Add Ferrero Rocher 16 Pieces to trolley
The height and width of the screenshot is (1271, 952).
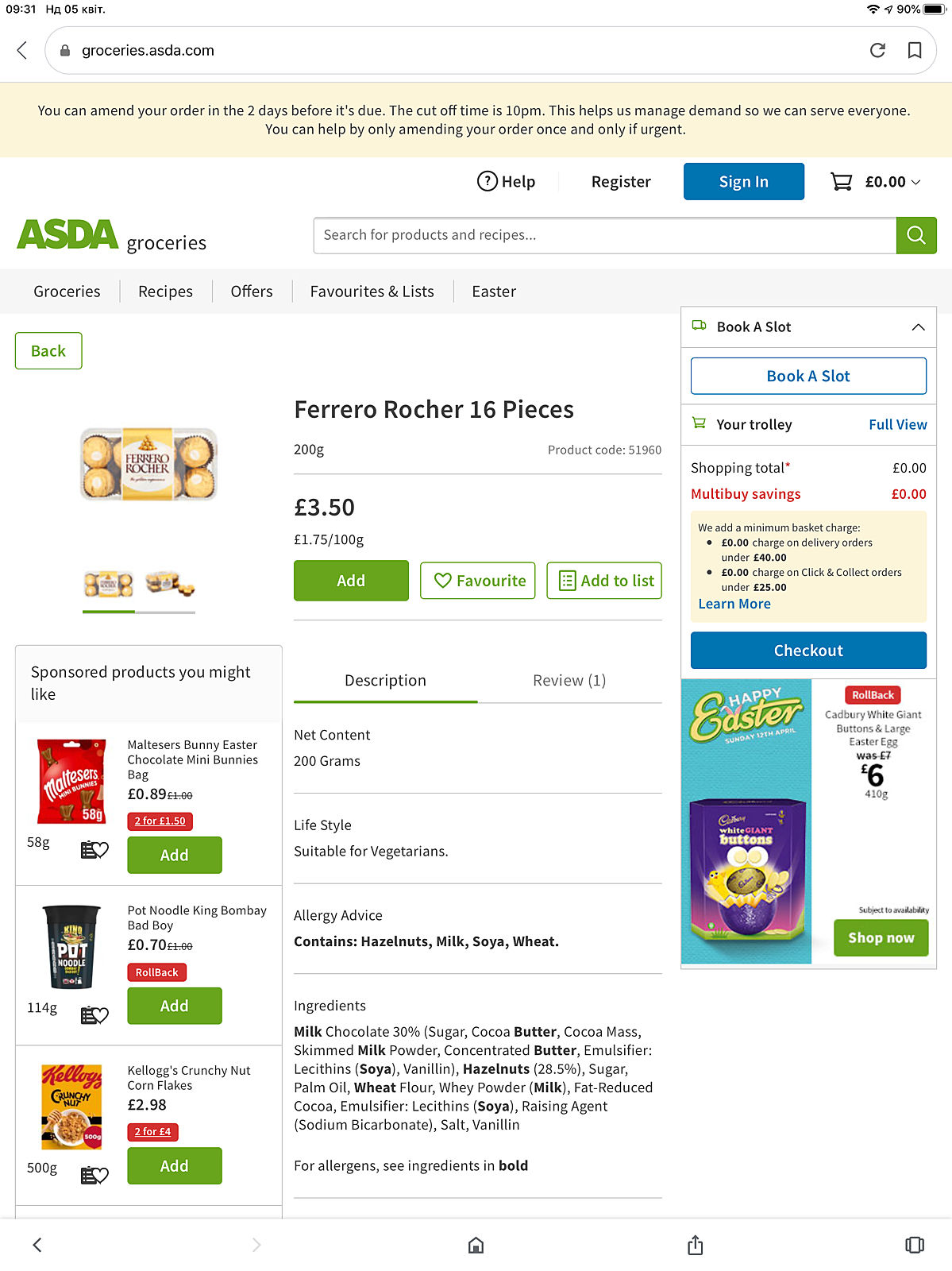tap(351, 581)
